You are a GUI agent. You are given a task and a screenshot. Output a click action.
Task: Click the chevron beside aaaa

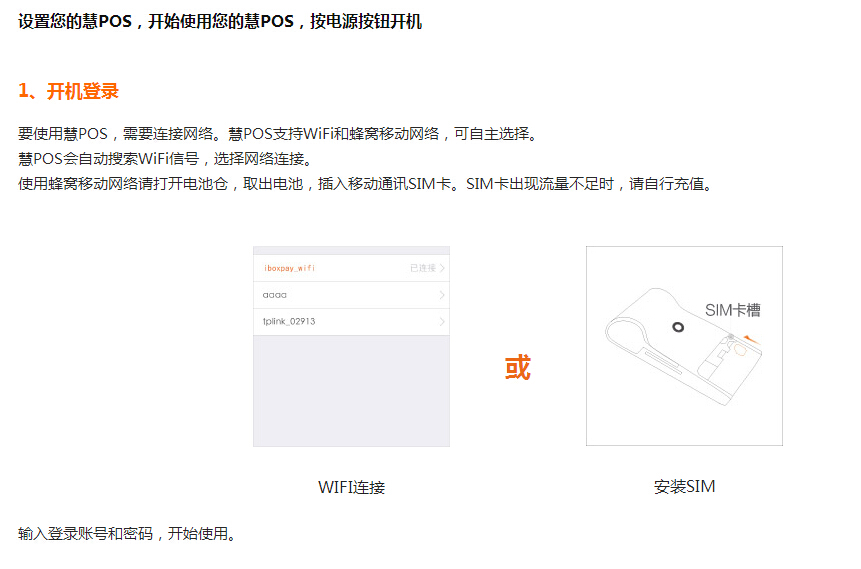442,295
